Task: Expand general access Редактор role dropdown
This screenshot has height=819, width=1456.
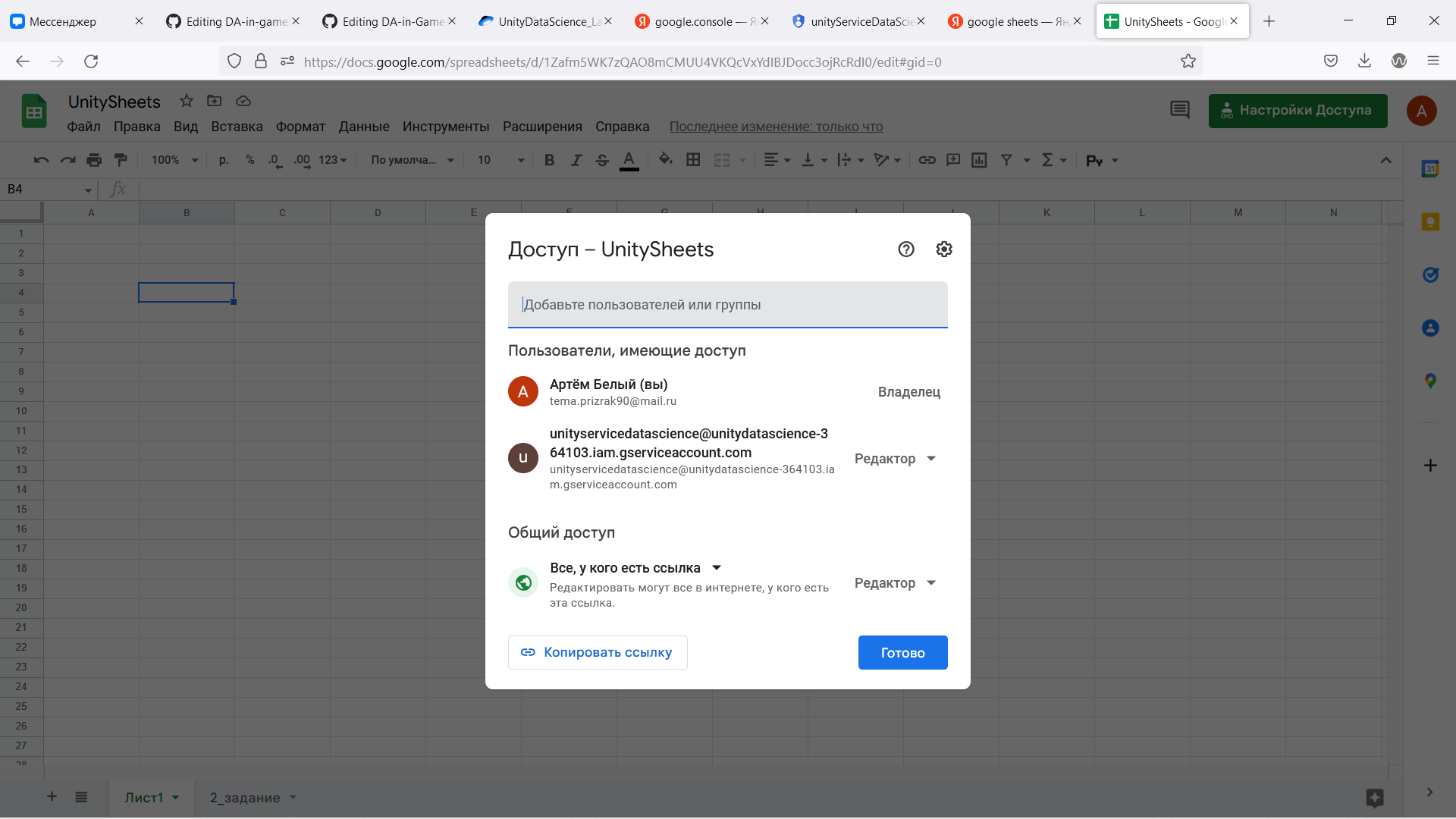Action: tap(896, 583)
